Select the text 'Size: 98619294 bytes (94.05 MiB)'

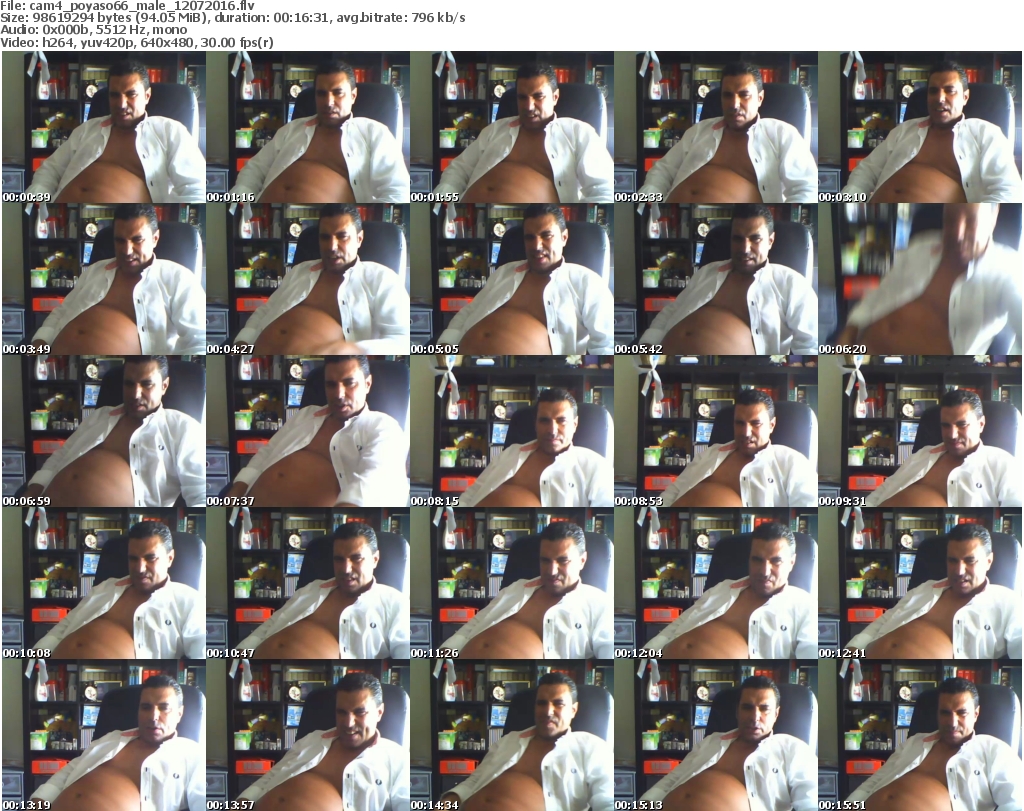(104, 18)
